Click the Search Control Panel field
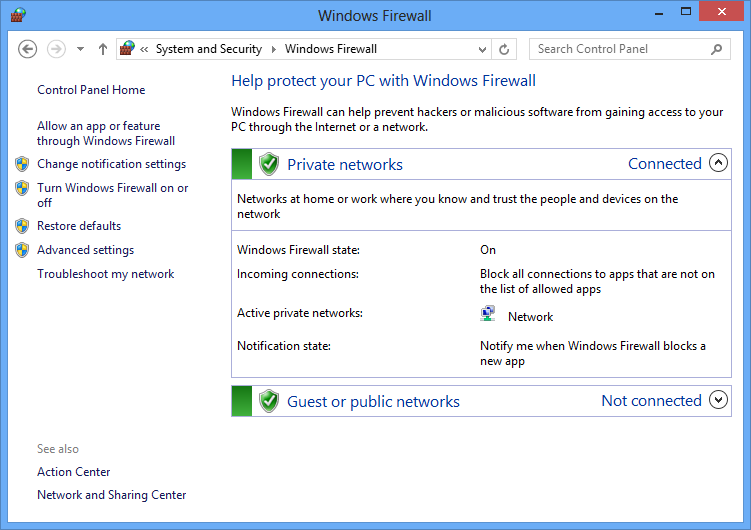The width and height of the screenshot is (751, 530). (620, 49)
